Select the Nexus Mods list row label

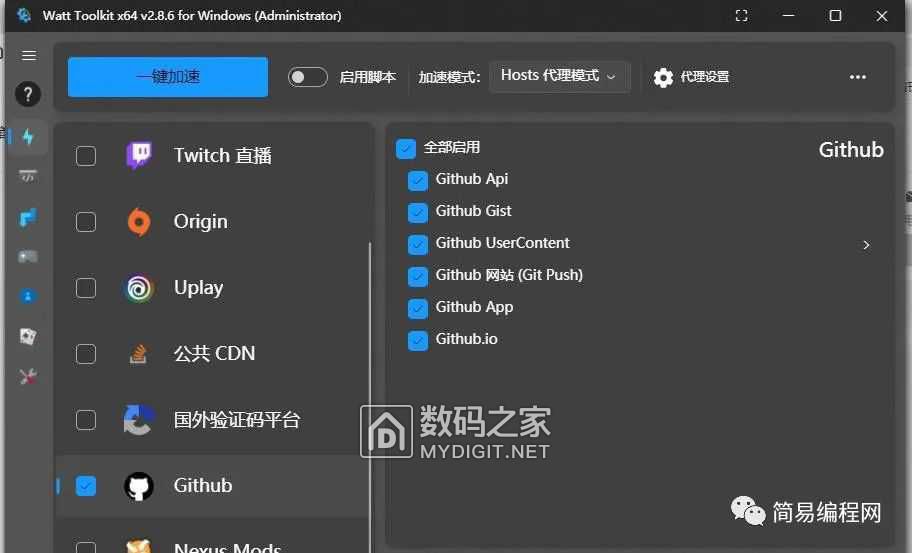pos(227,547)
